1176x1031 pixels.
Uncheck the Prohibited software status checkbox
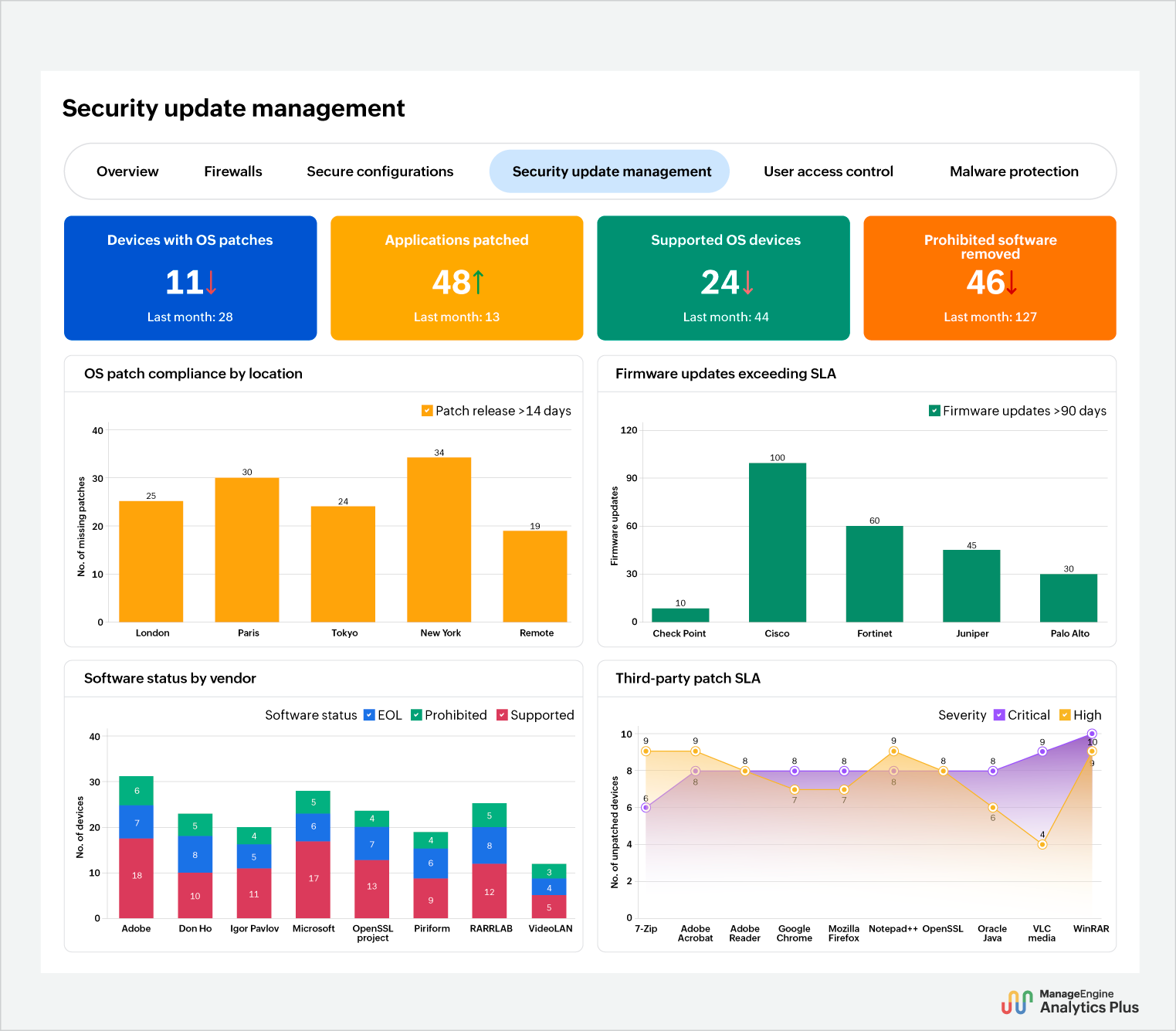click(x=416, y=715)
